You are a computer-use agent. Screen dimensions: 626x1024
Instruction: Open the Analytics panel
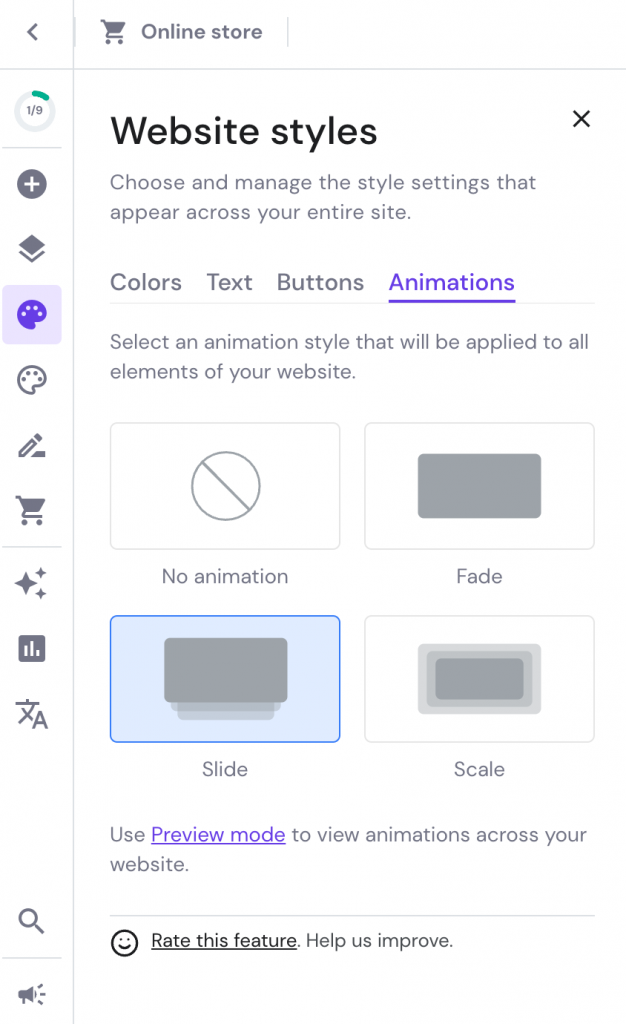click(x=31, y=648)
